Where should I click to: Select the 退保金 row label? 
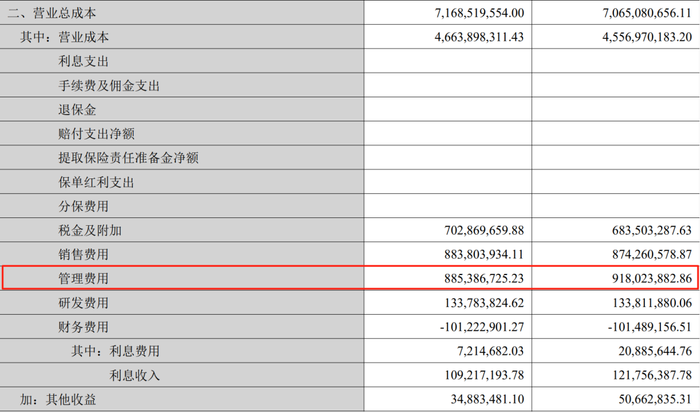click(77, 110)
